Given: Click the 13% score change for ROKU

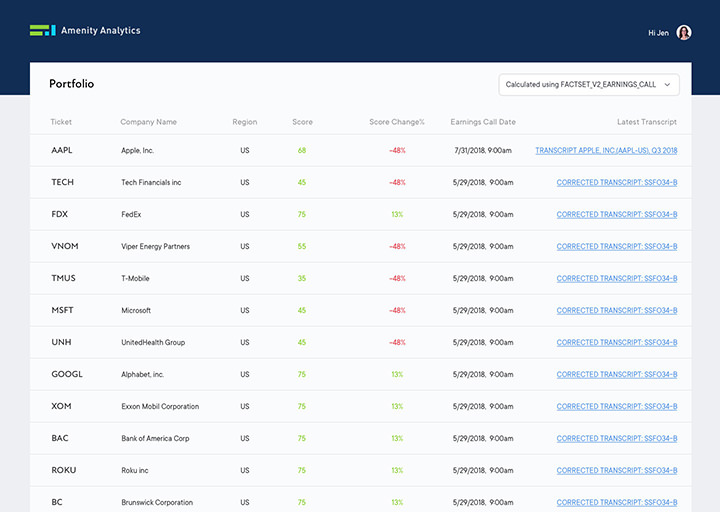Looking at the screenshot, I should tap(397, 470).
